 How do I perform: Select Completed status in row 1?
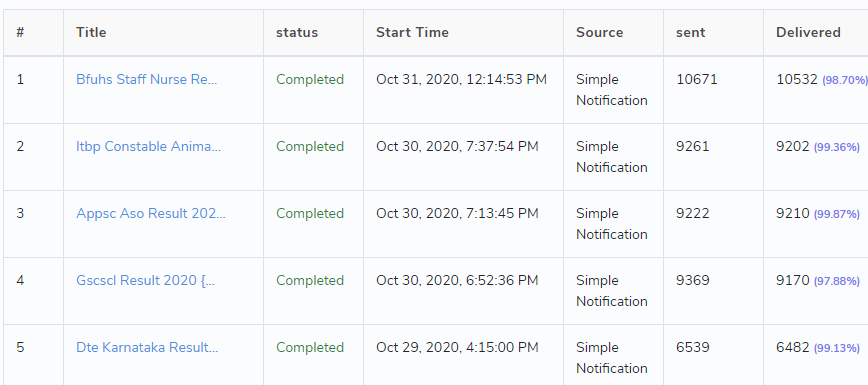(310, 80)
